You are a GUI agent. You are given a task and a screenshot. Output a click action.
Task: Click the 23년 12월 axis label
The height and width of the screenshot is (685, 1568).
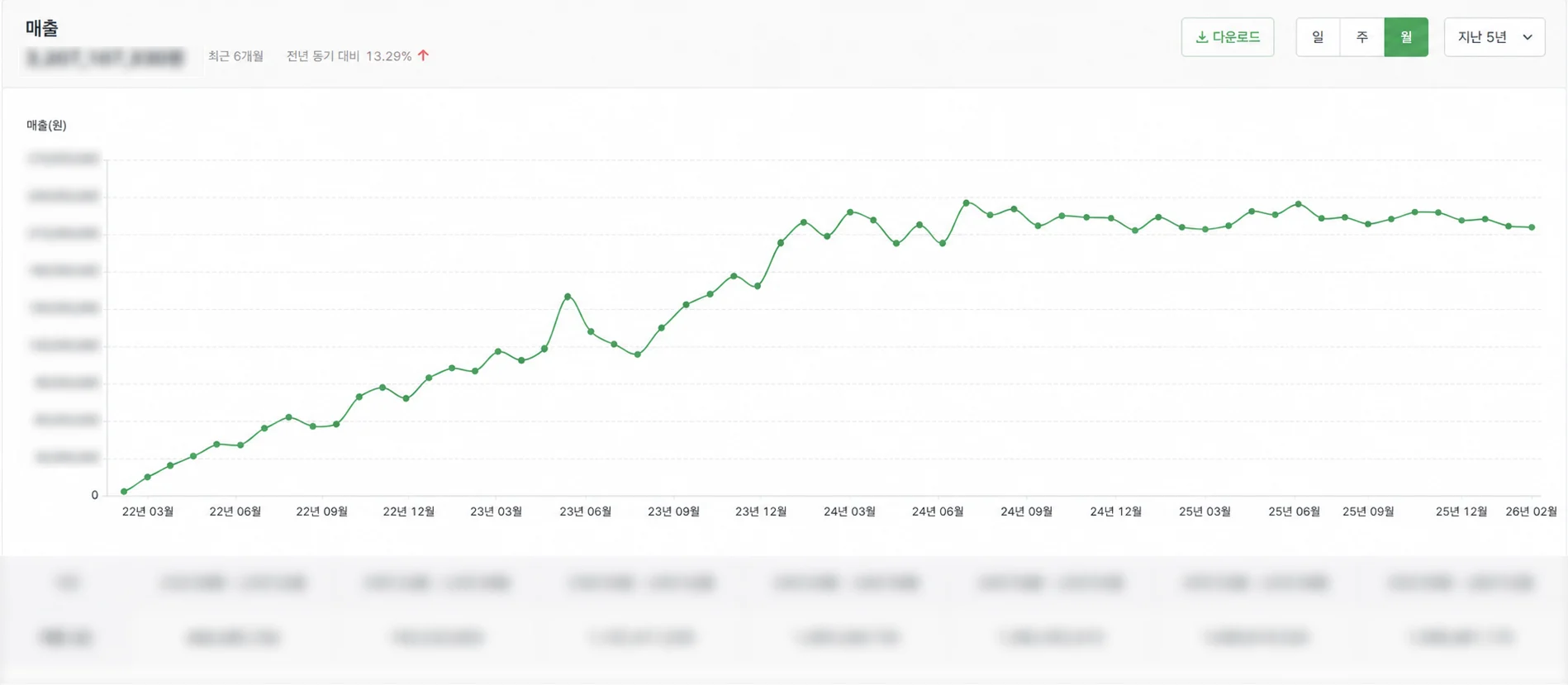(761, 511)
